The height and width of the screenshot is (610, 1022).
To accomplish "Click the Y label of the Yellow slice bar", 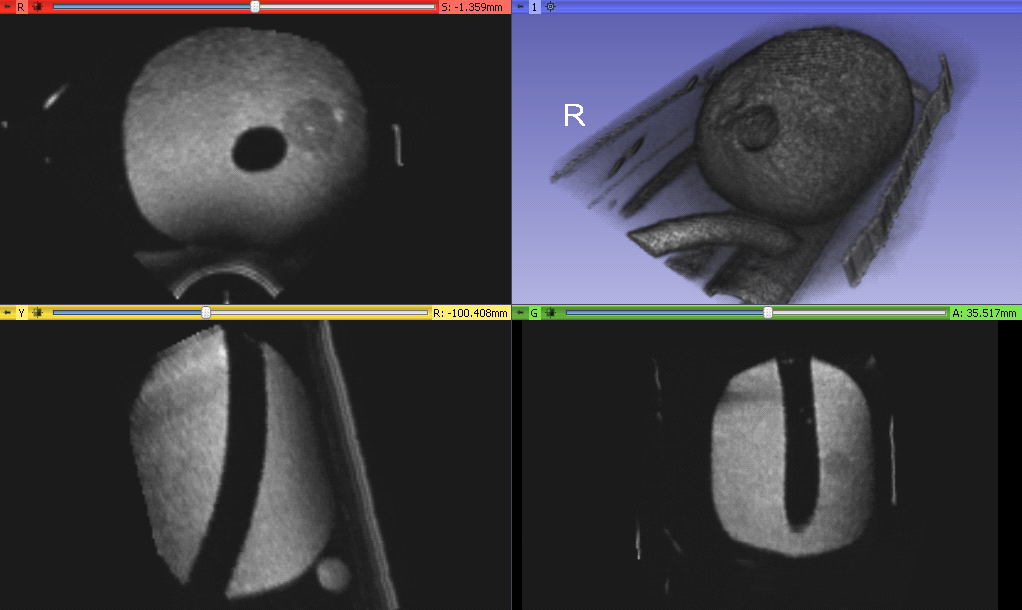I will tap(21, 313).
